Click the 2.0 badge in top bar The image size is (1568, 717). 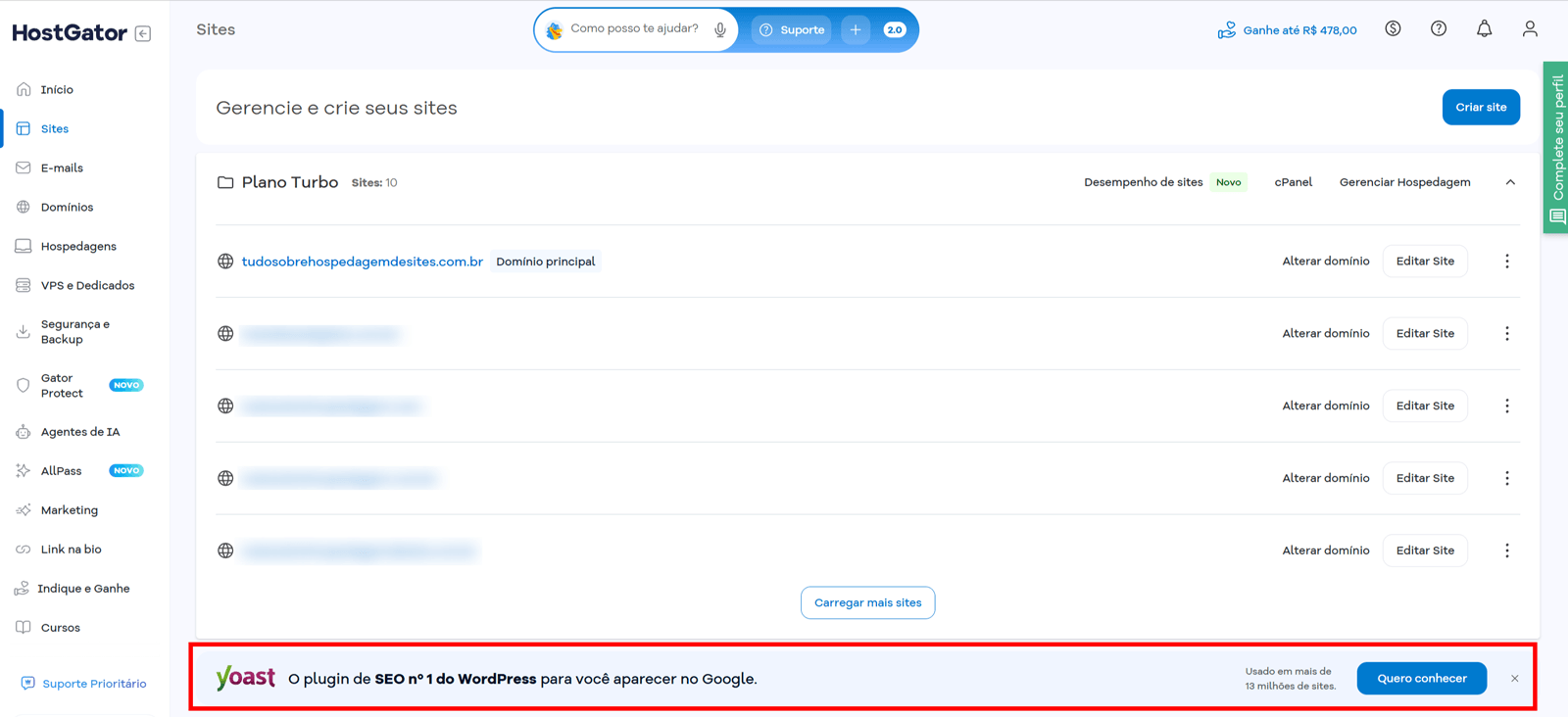click(x=895, y=30)
